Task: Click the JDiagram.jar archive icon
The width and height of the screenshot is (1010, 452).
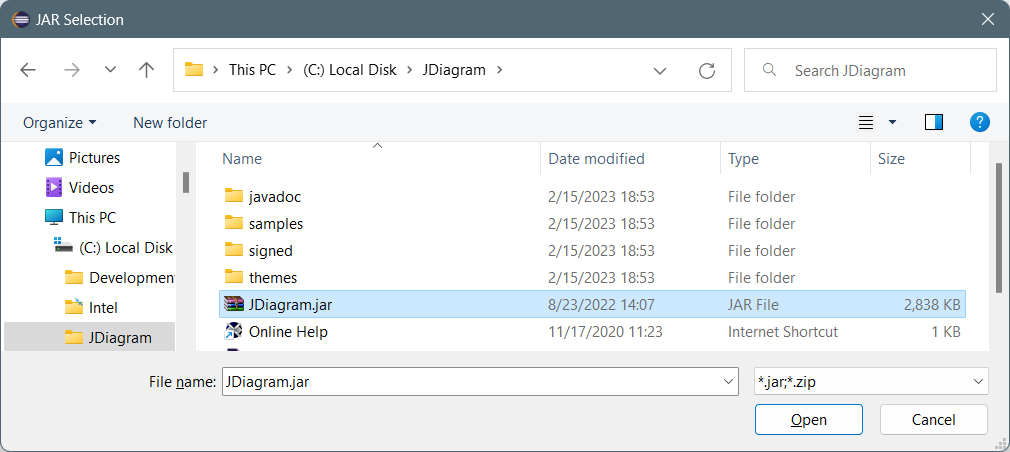Action: tap(234, 305)
